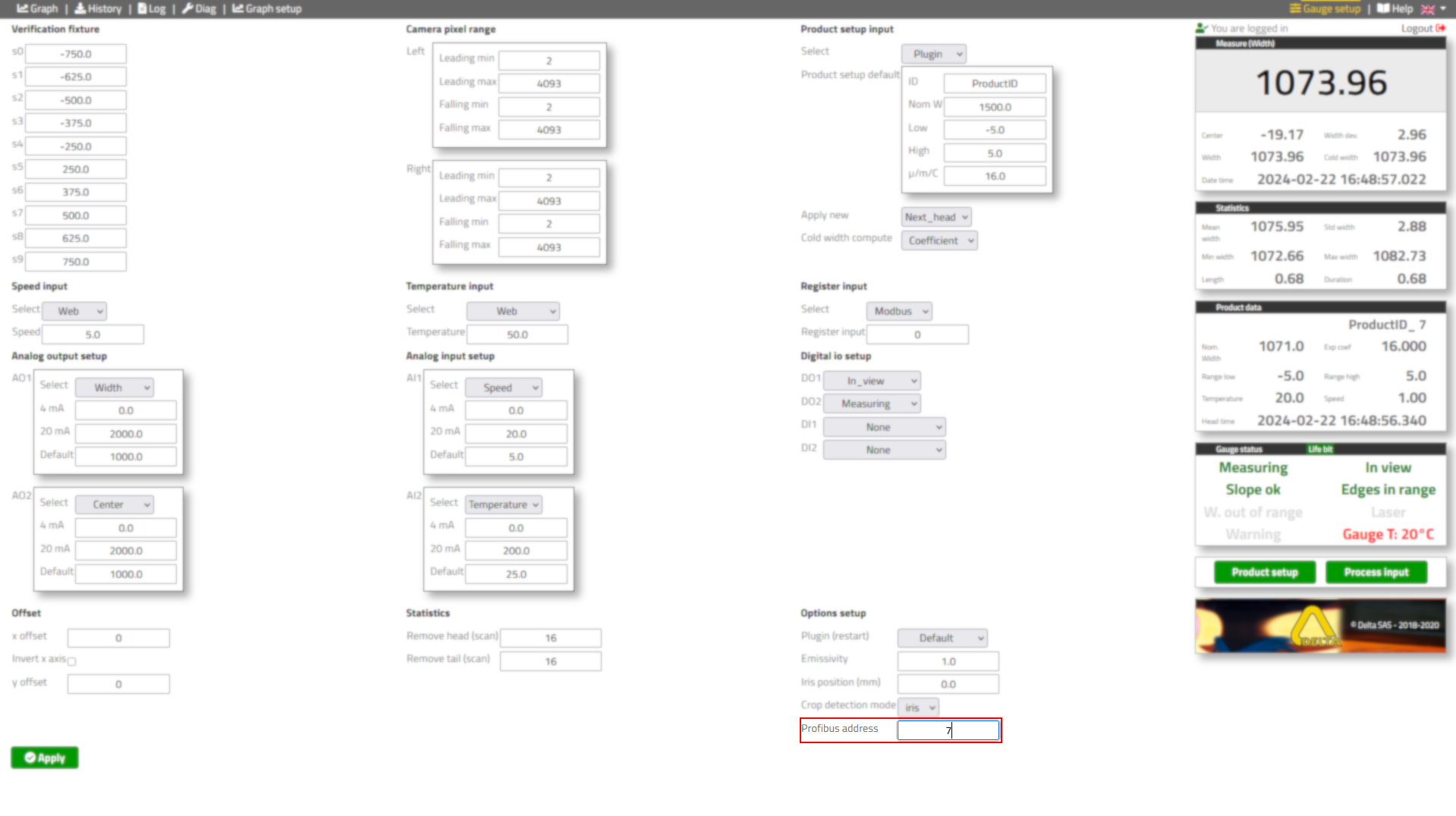1456x816 pixels.
Task: Click the Gauge setup list icon
Action: coord(1295,8)
